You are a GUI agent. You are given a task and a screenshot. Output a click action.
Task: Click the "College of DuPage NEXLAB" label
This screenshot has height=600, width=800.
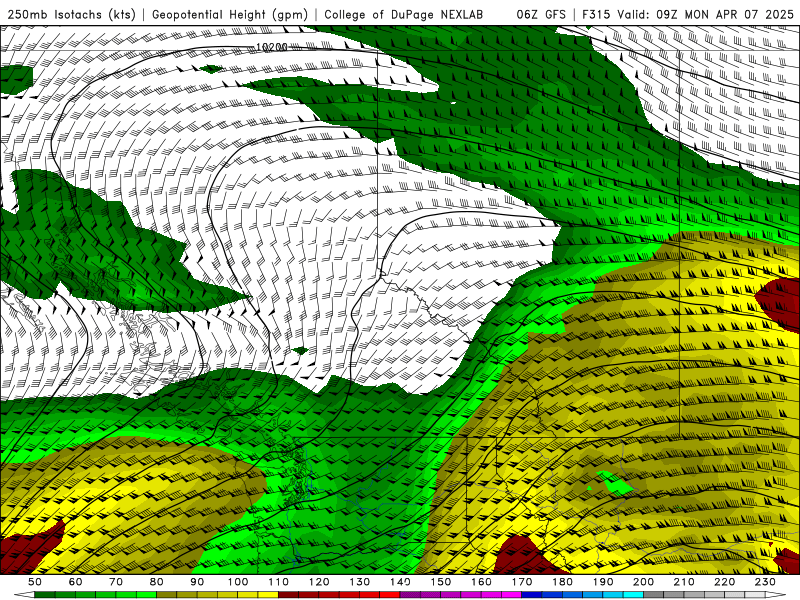pyautogui.click(x=404, y=15)
